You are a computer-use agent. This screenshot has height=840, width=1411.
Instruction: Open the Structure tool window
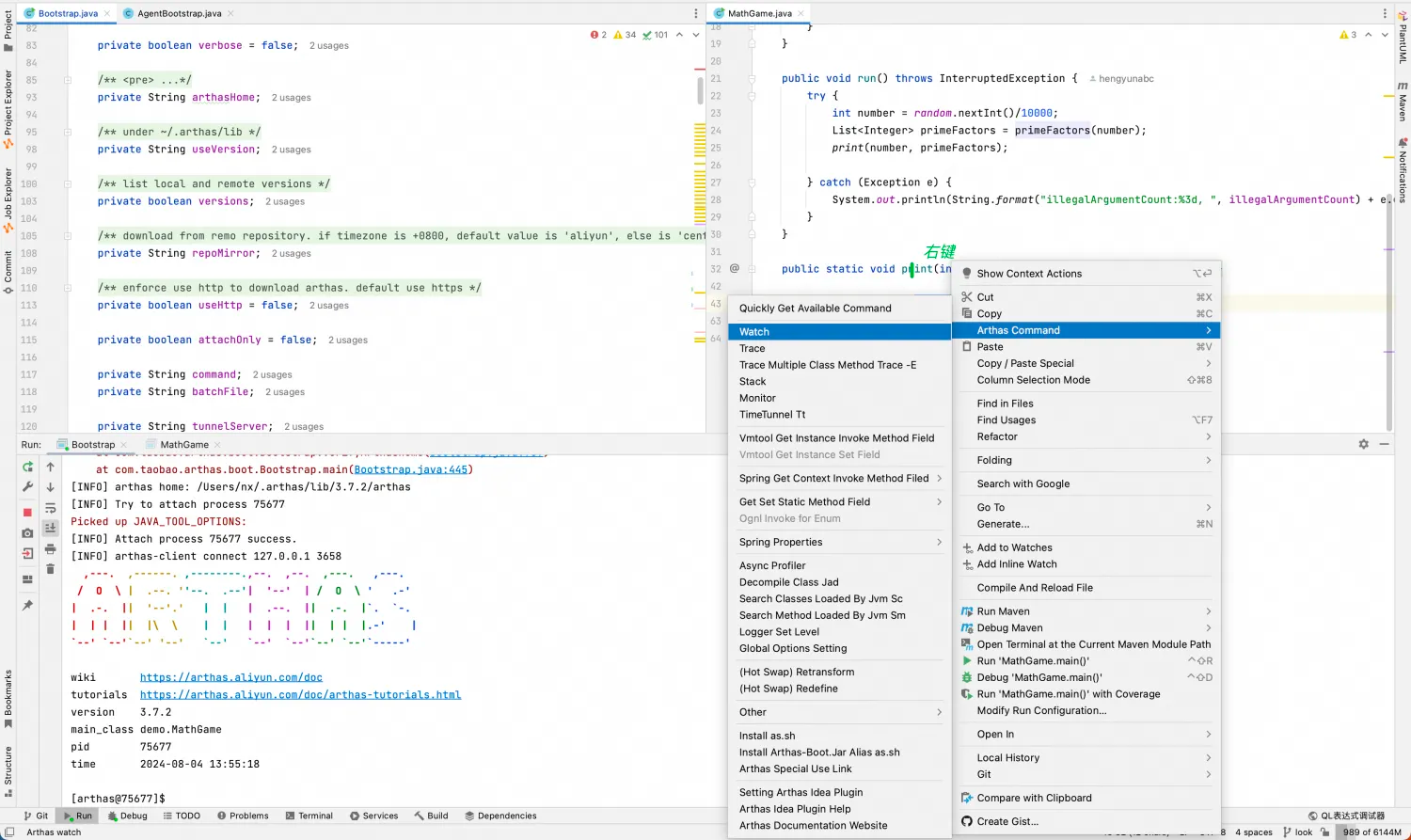click(8, 771)
